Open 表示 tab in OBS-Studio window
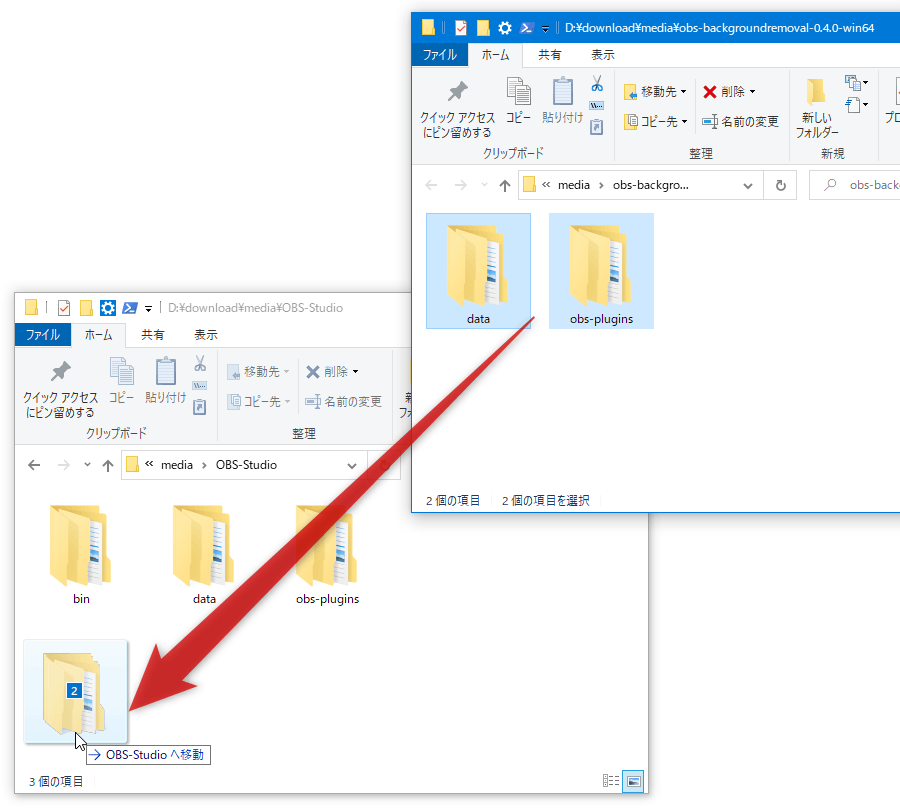 (x=205, y=335)
